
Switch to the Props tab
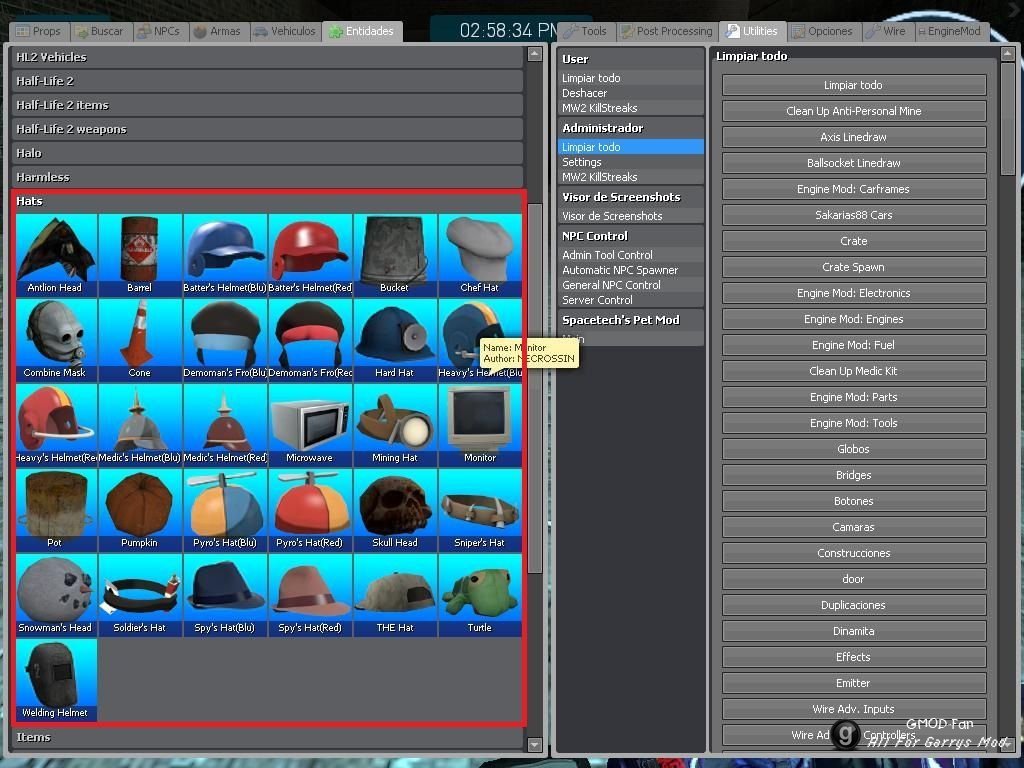[38, 31]
